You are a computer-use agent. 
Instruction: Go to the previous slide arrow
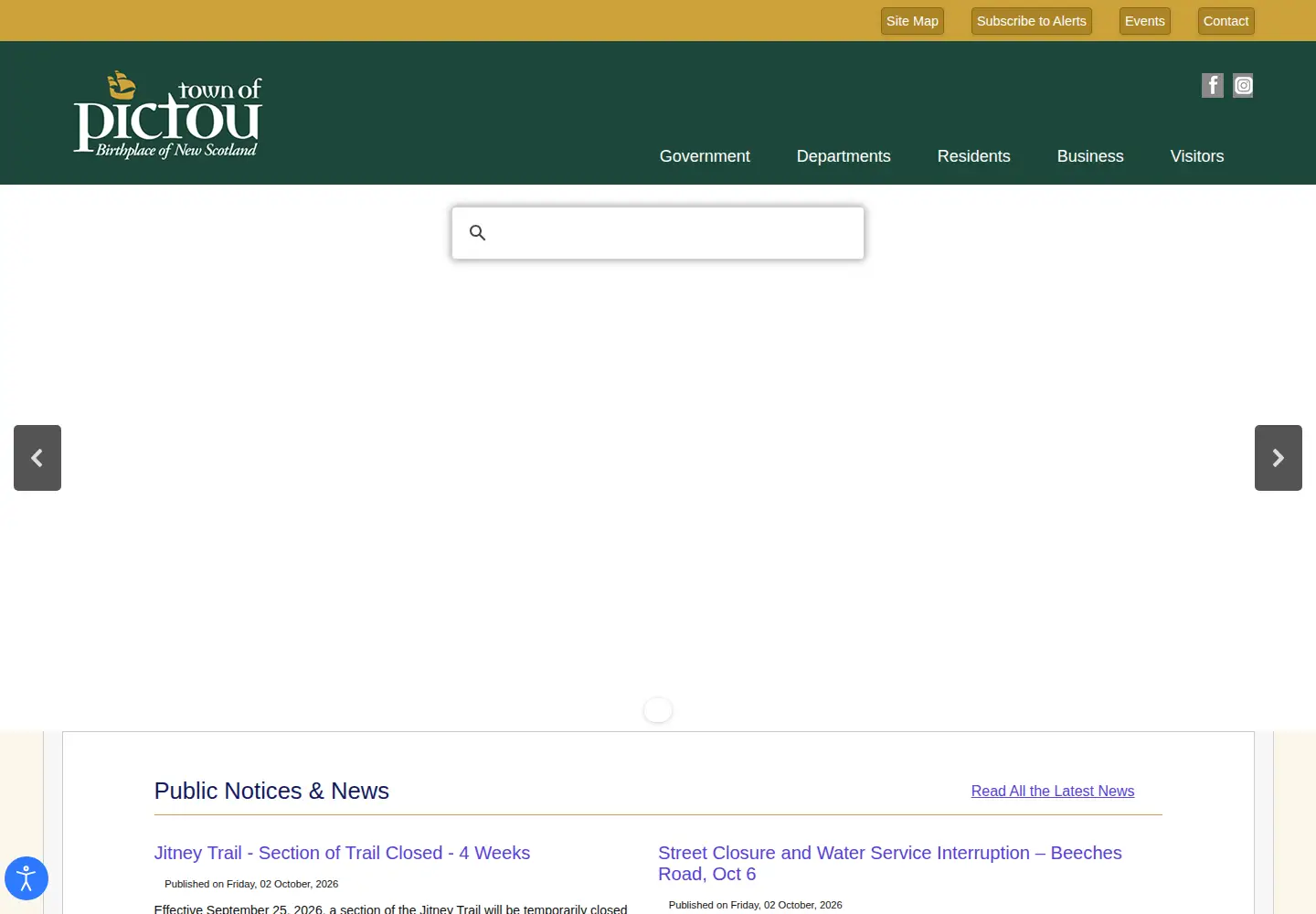click(x=37, y=458)
